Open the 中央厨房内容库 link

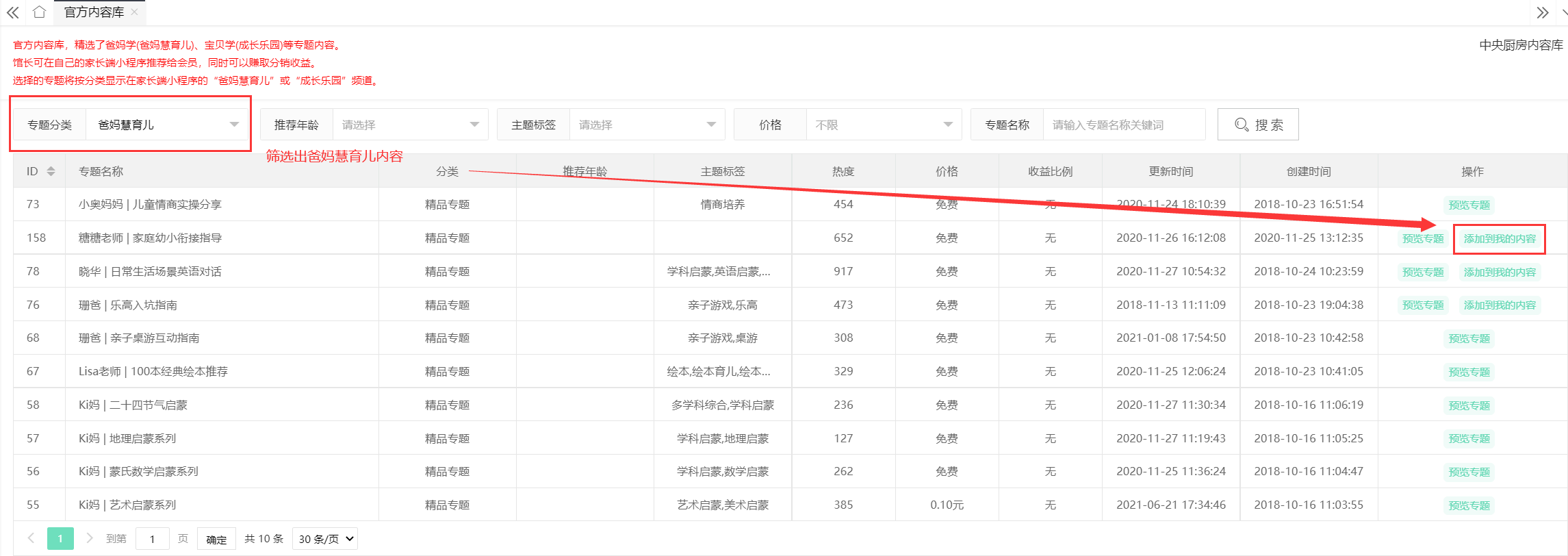click(x=1521, y=45)
